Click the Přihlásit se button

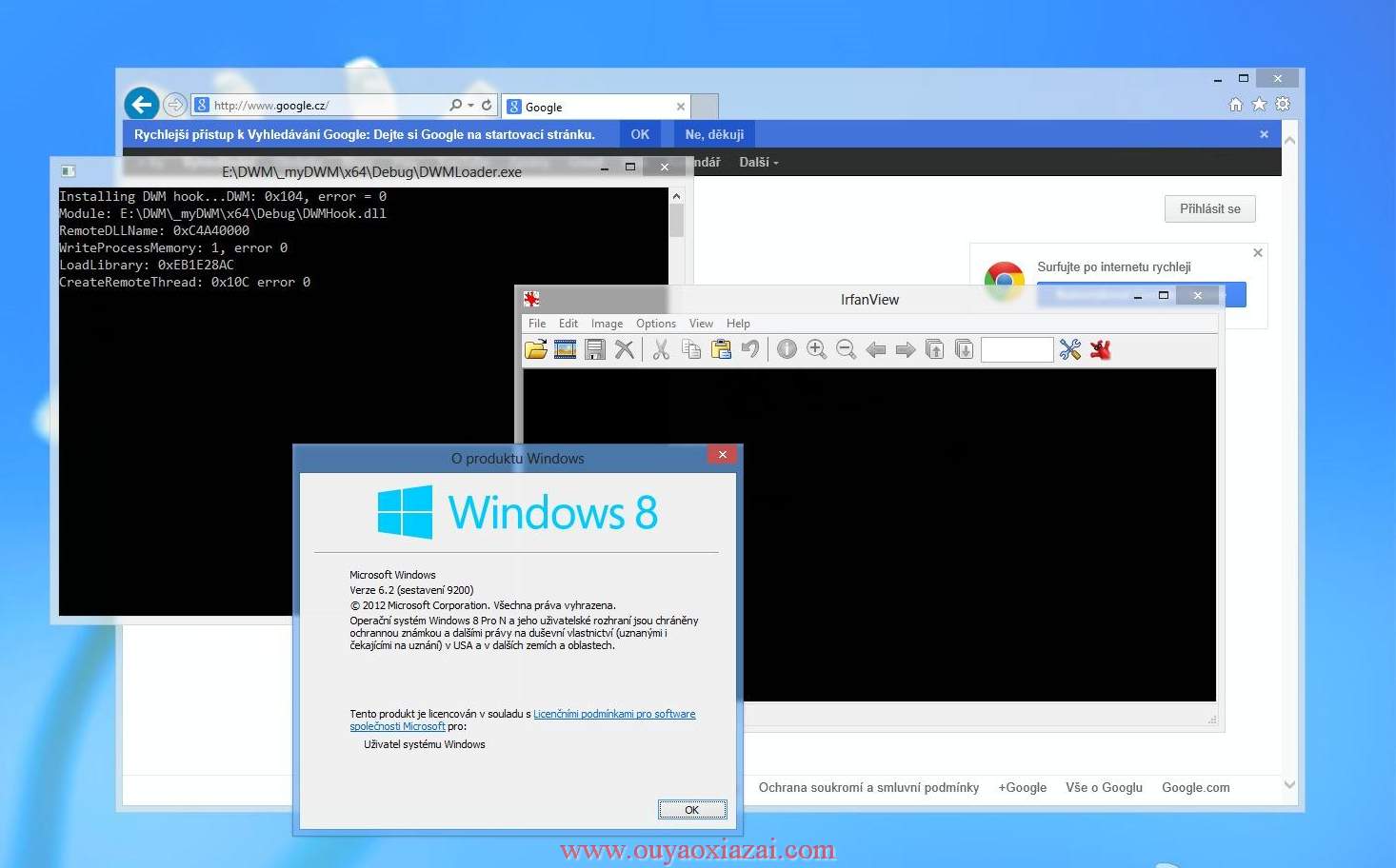[x=1210, y=208]
